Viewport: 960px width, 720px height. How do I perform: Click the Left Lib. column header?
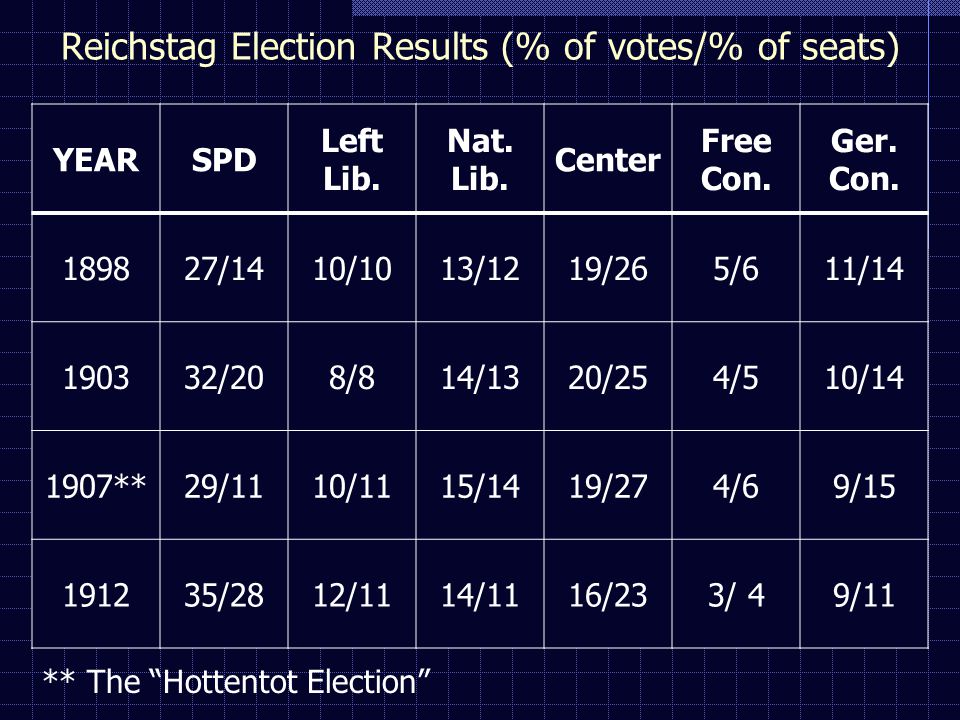point(352,160)
